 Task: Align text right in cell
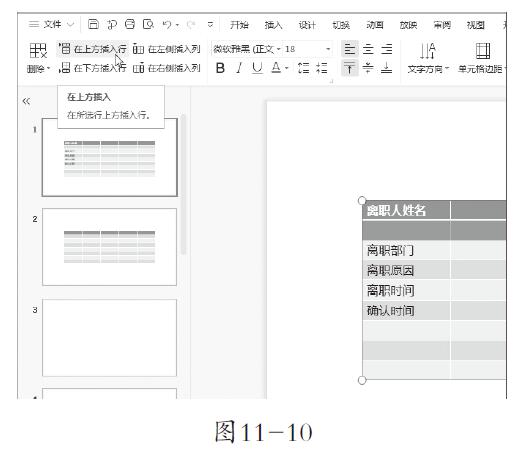tap(387, 49)
